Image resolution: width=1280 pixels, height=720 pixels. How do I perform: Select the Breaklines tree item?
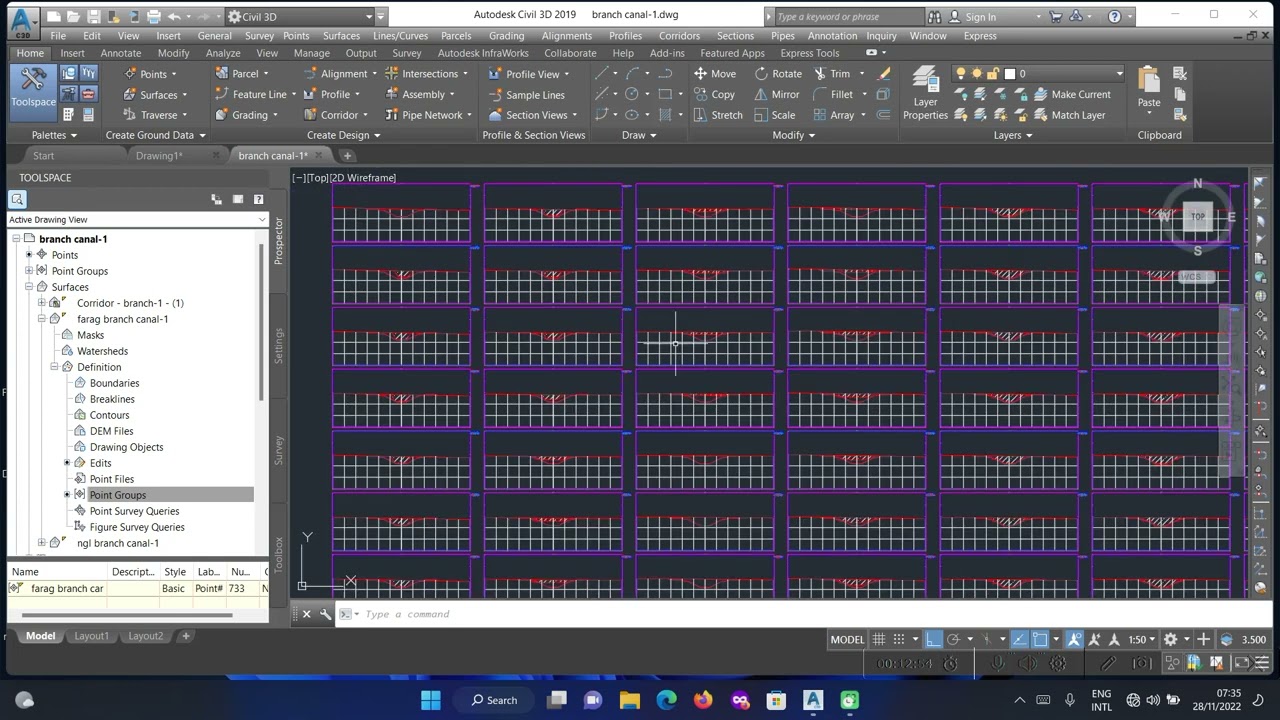[x=112, y=399]
